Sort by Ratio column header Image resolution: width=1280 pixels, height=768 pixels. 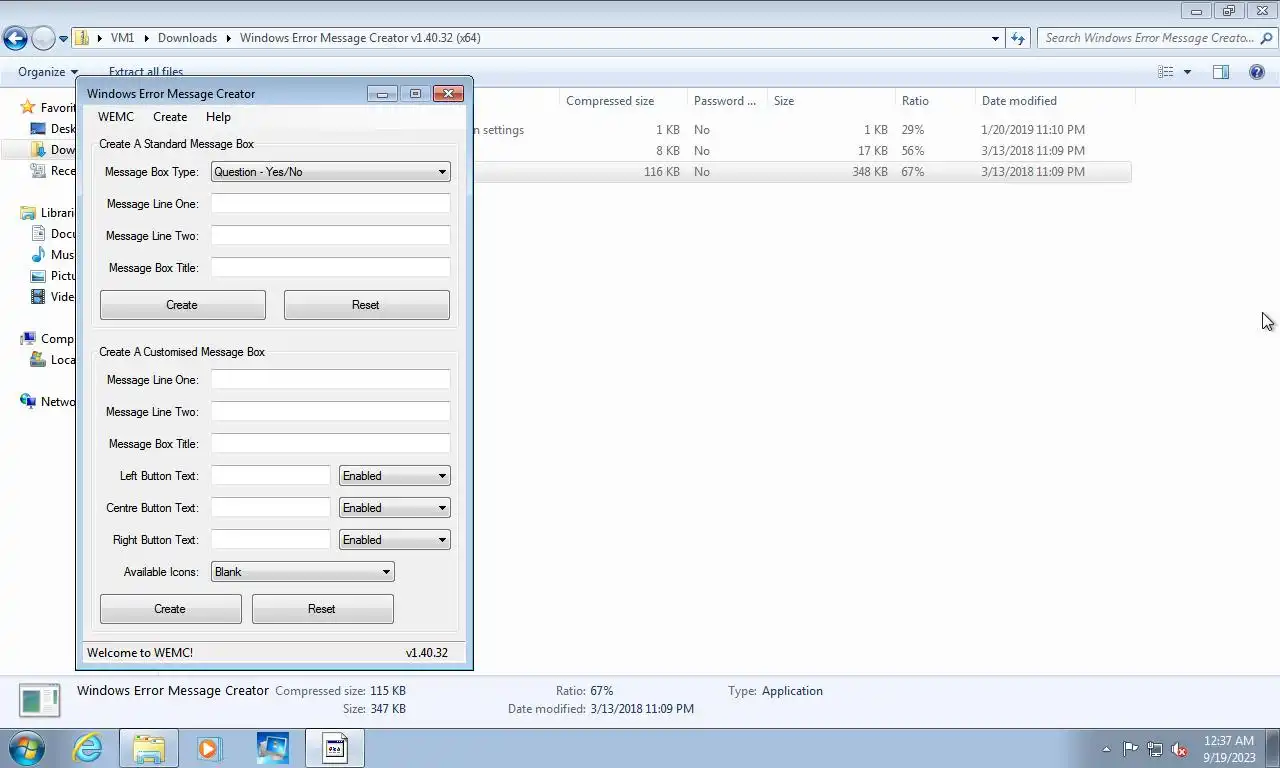pyautogui.click(x=935, y=101)
